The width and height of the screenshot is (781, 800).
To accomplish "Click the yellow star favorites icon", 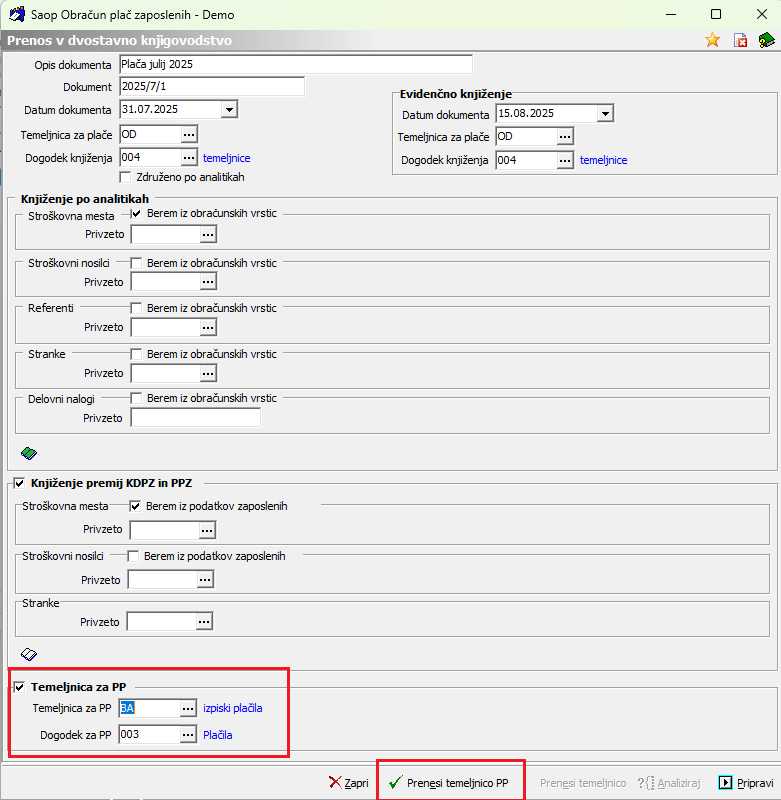I will tap(713, 40).
